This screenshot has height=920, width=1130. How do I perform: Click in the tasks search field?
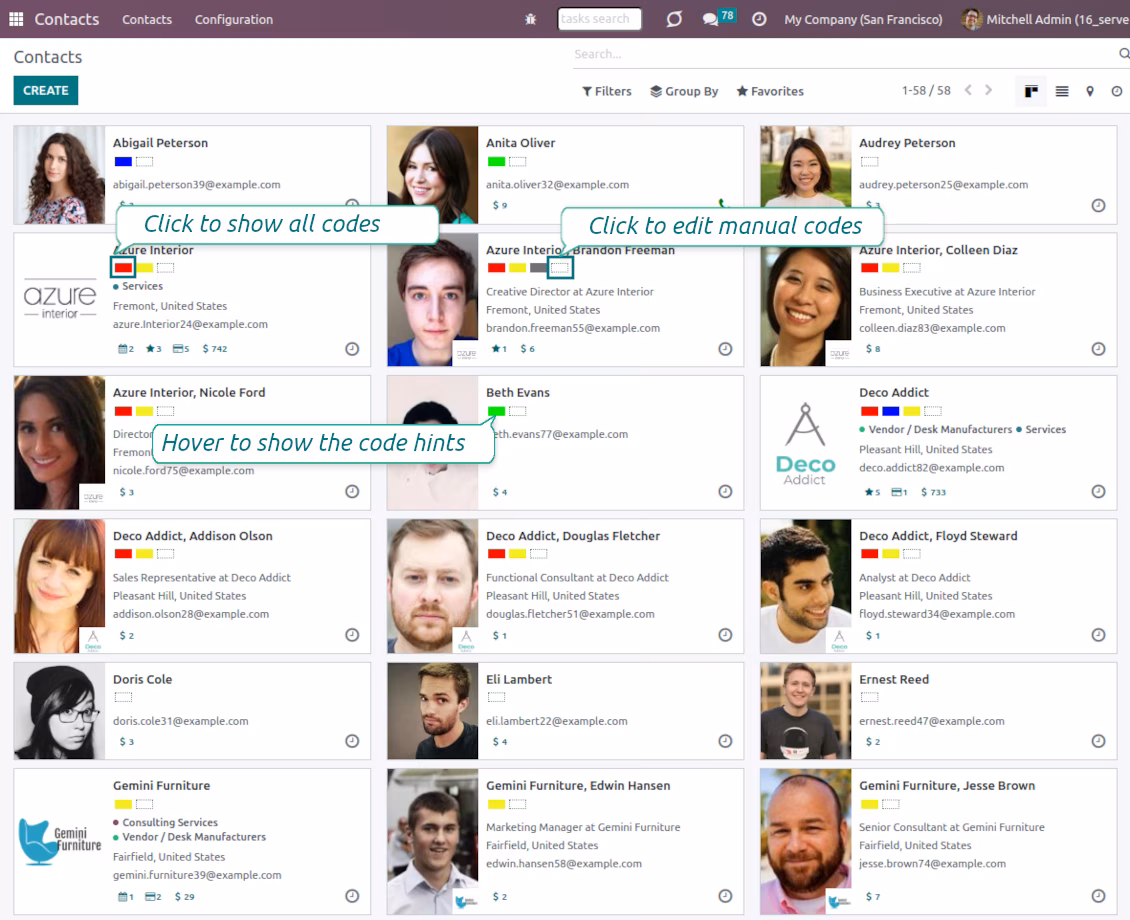click(x=599, y=19)
